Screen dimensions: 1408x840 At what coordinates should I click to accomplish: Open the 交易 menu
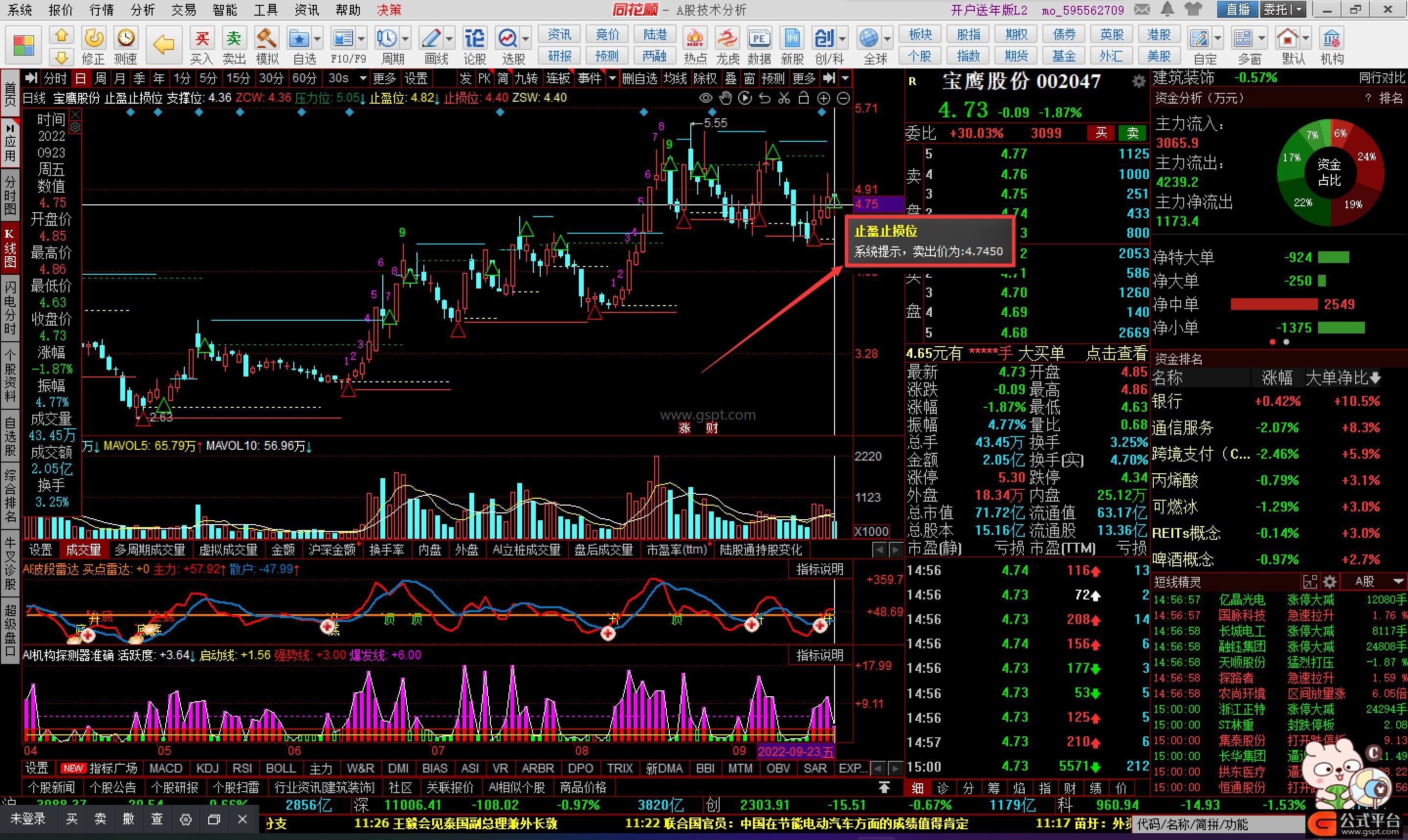click(x=184, y=10)
